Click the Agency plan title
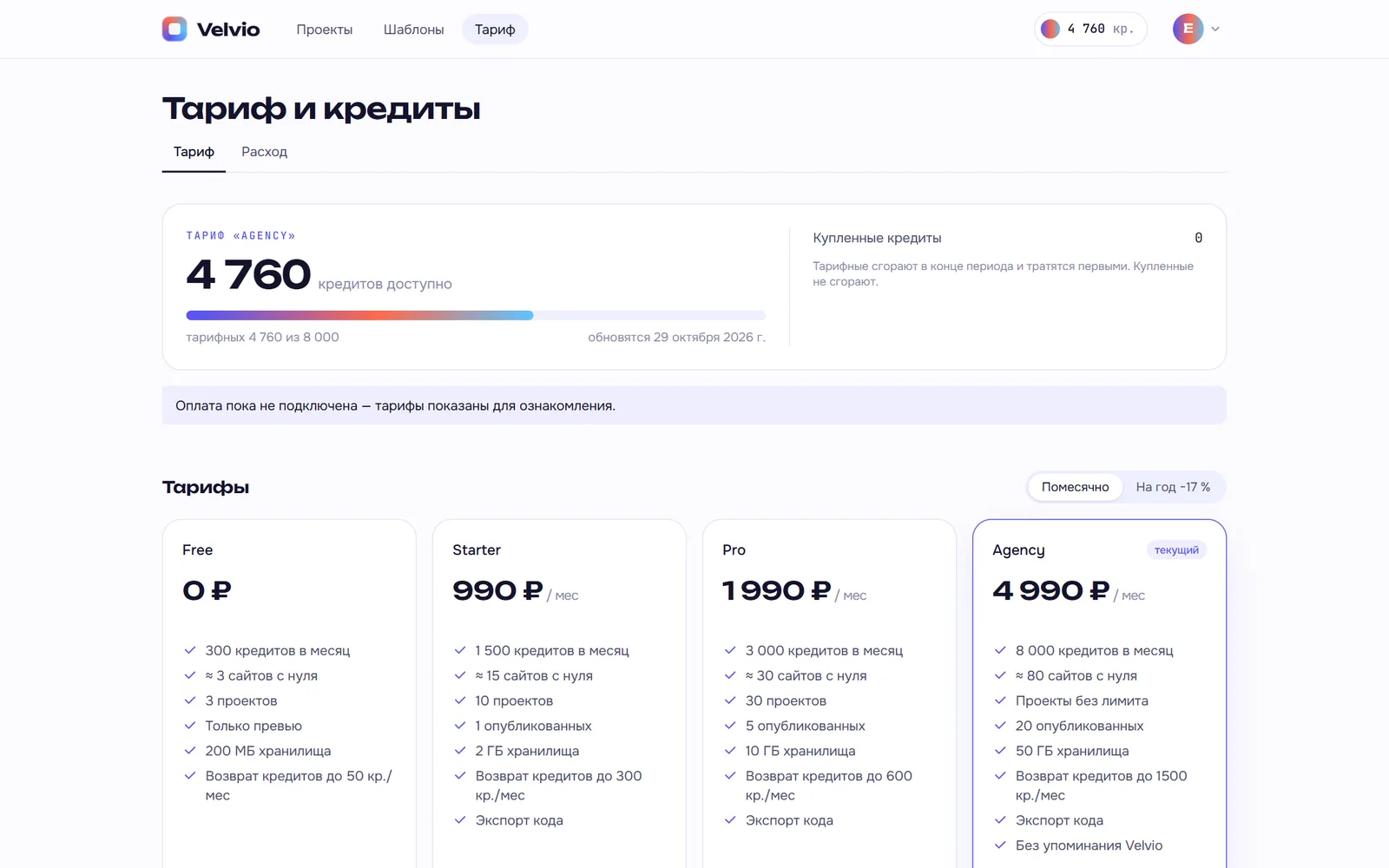This screenshot has height=868, width=1389. [1018, 550]
